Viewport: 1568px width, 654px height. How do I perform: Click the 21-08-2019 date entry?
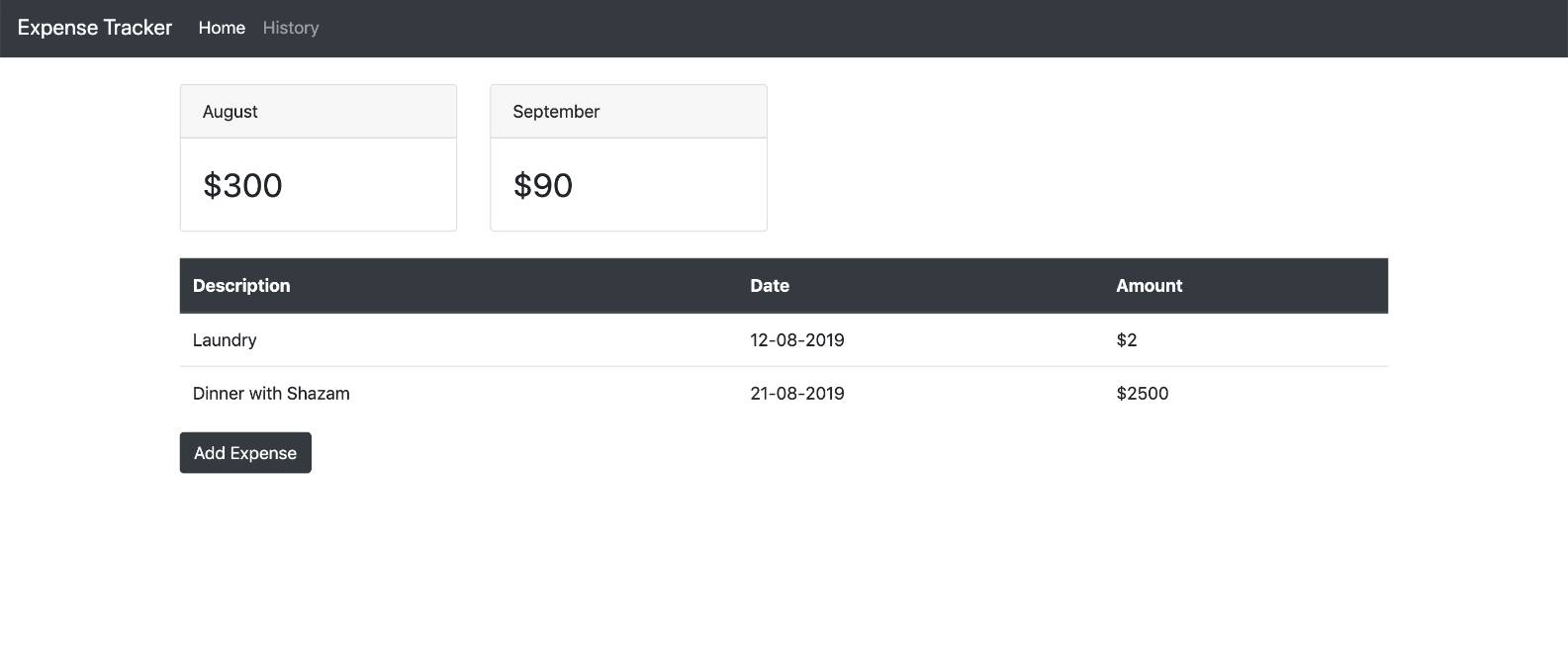coord(796,393)
